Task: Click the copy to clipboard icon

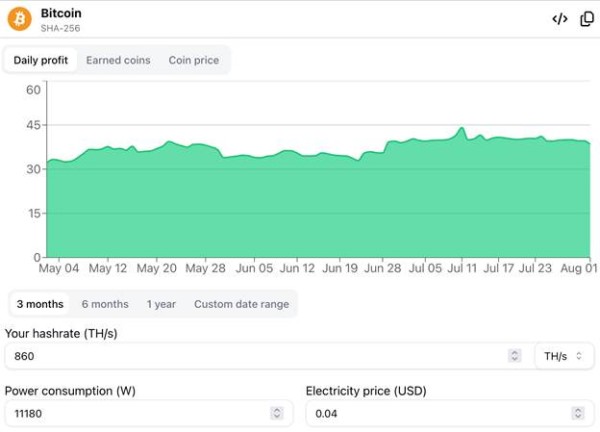Action: pyautogui.click(x=587, y=19)
